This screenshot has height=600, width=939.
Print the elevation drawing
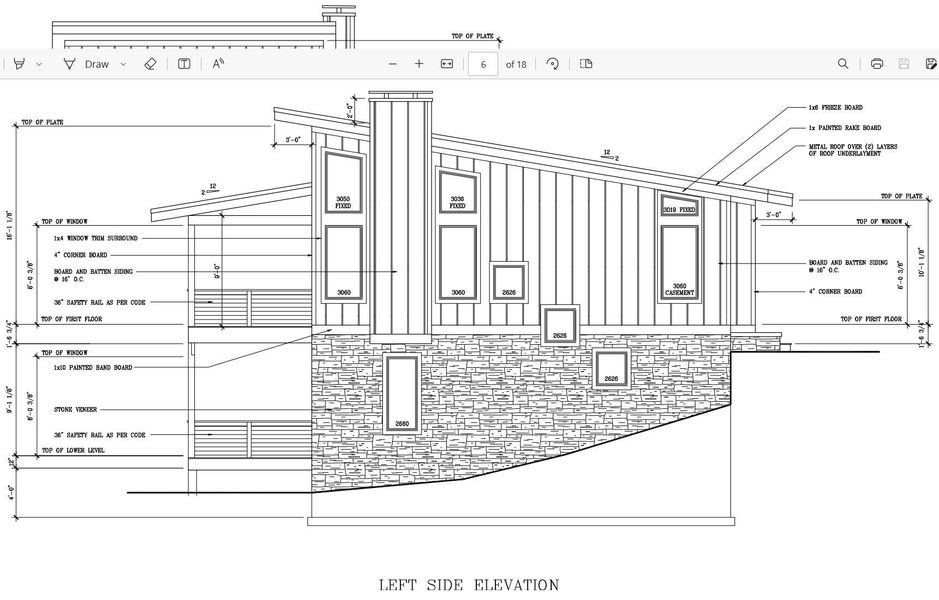pyautogui.click(x=876, y=63)
